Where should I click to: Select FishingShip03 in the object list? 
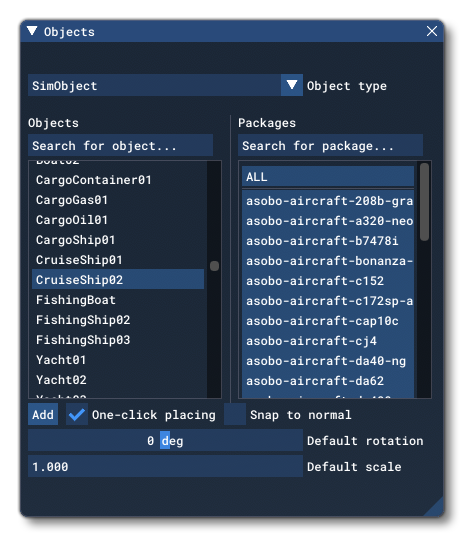pos(118,340)
